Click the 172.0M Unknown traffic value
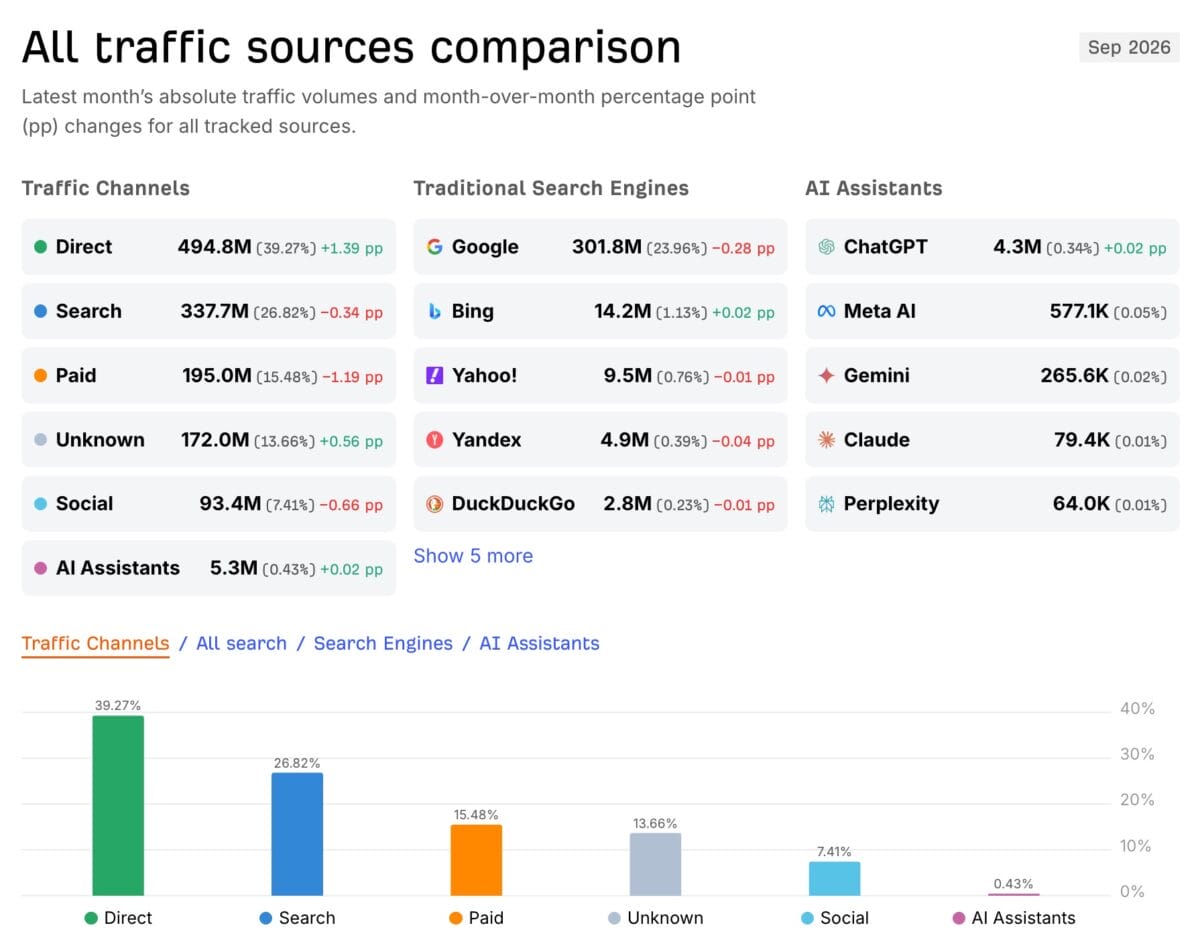The image size is (1200, 948). 215,439
